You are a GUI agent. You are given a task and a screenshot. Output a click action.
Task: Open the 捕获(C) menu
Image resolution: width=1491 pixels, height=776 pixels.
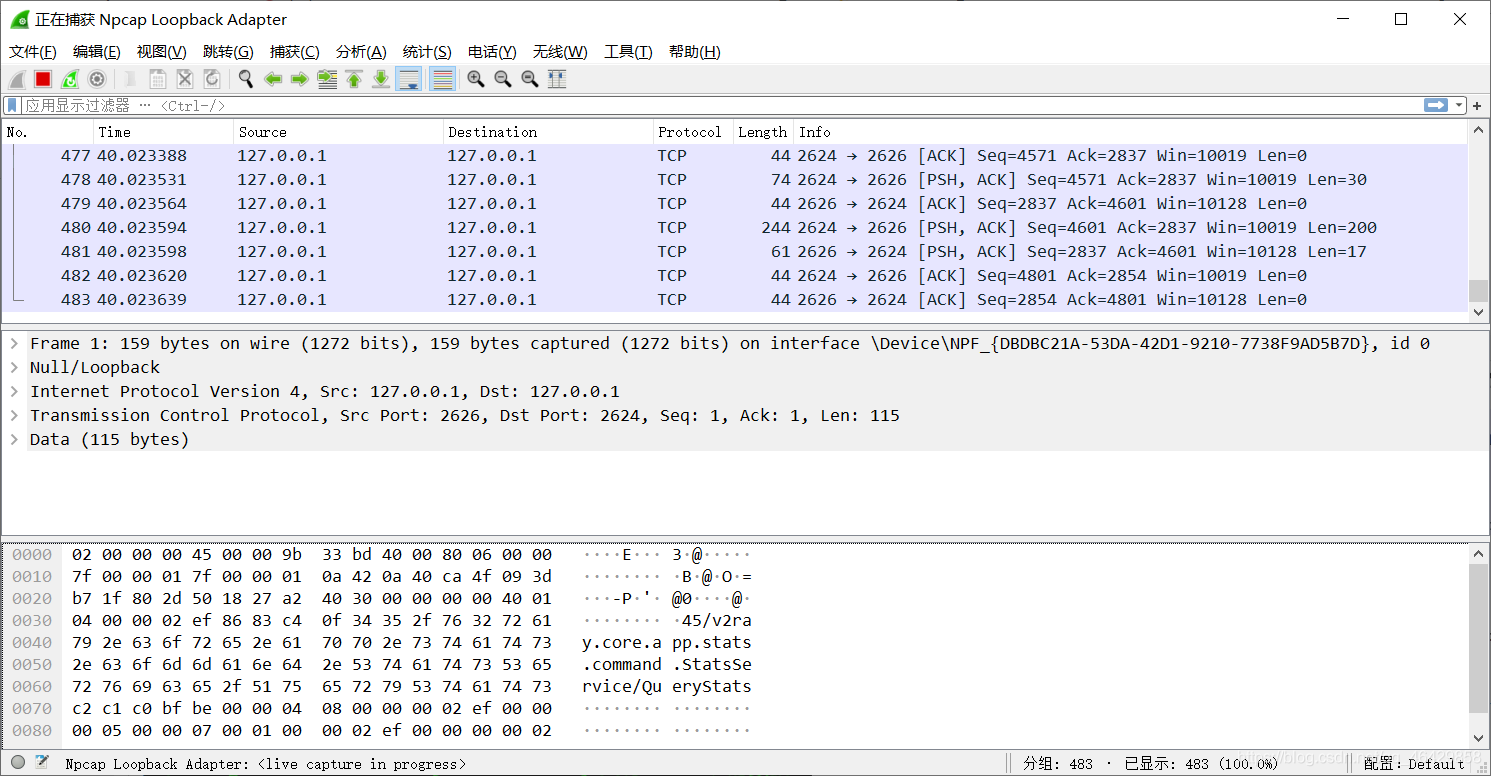[295, 52]
